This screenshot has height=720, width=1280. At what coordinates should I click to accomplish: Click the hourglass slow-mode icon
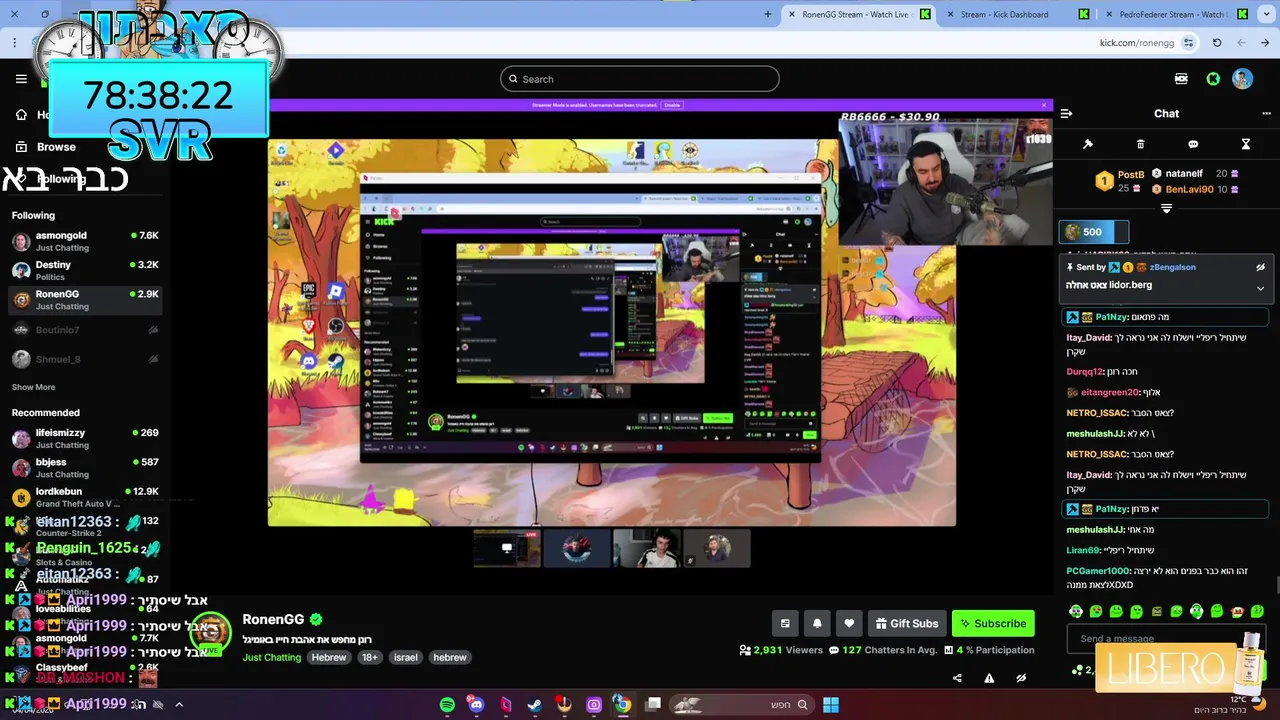[1246, 144]
